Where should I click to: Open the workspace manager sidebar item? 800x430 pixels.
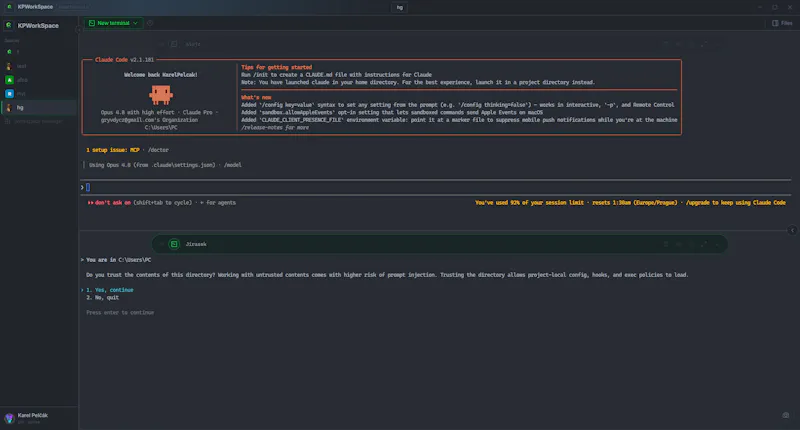click(x=34, y=121)
